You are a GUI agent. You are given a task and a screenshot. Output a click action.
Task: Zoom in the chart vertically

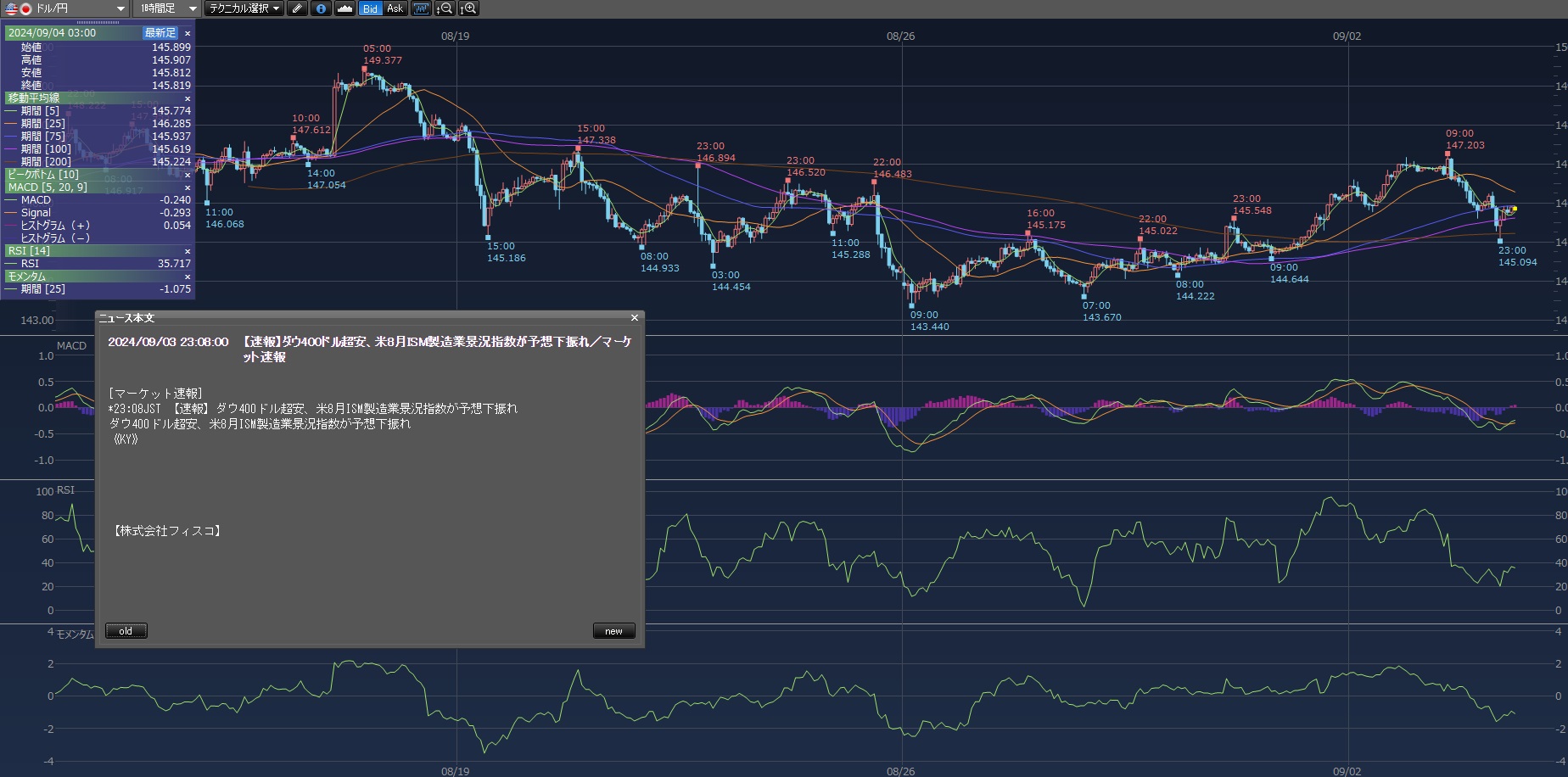click(x=468, y=8)
